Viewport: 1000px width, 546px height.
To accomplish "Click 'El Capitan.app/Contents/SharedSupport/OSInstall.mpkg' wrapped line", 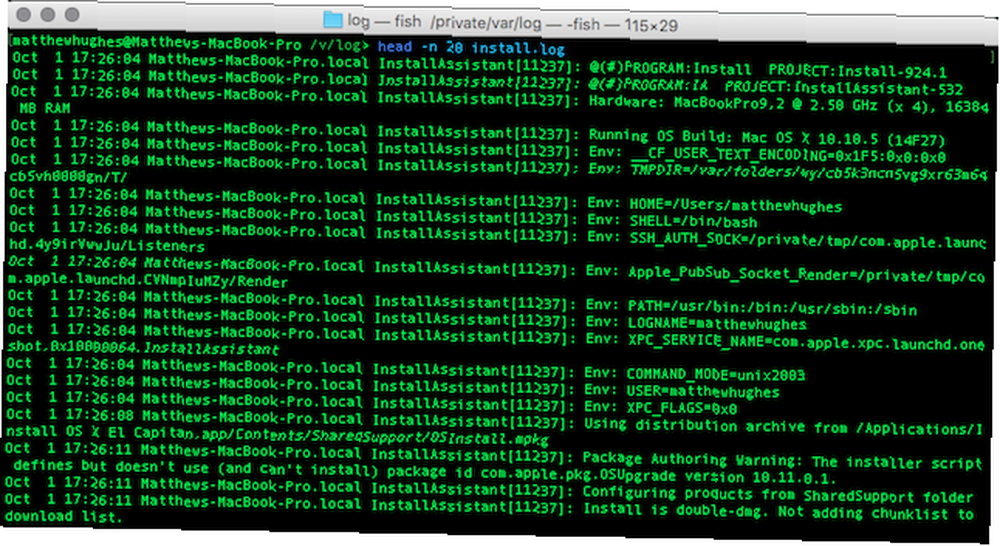I will click(328, 436).
